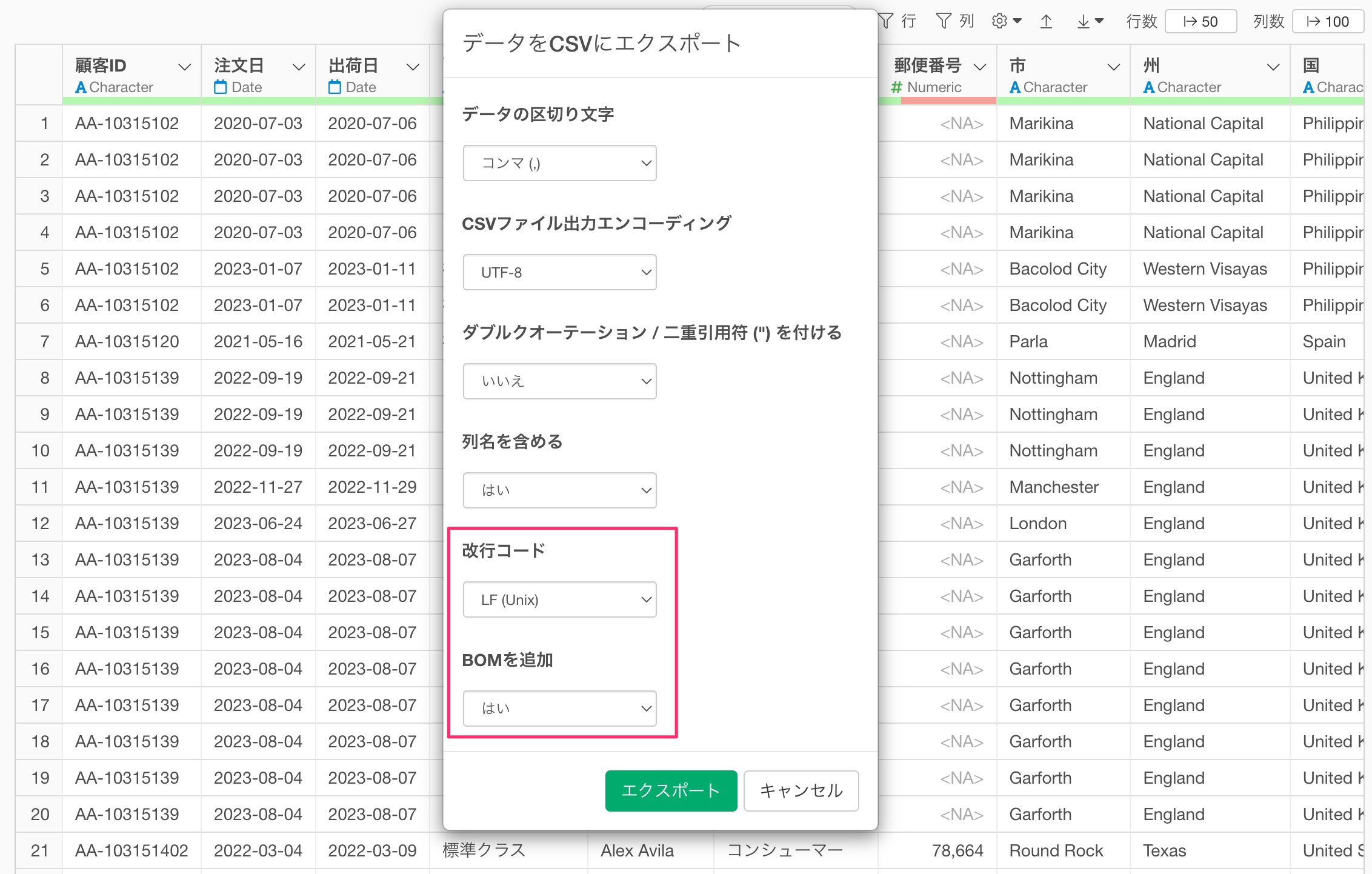Open the delimiter dropdown showing コンマ
The height and width of the screenshot is (874, 1372).
coord(559,163)
